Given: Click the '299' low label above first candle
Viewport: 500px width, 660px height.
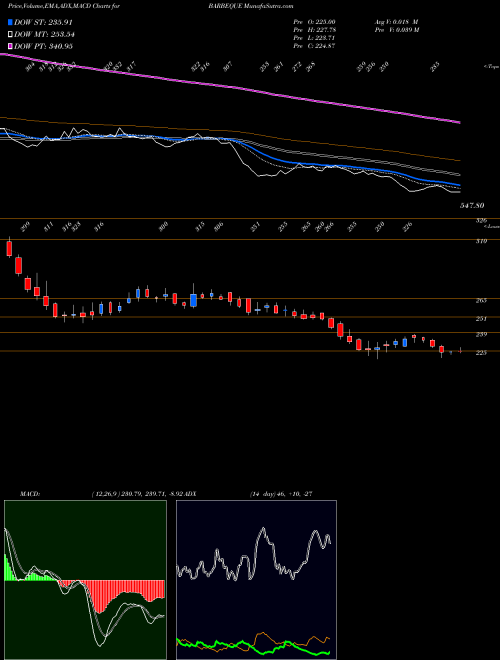Looking at the screenshot, I should point(26,227).
